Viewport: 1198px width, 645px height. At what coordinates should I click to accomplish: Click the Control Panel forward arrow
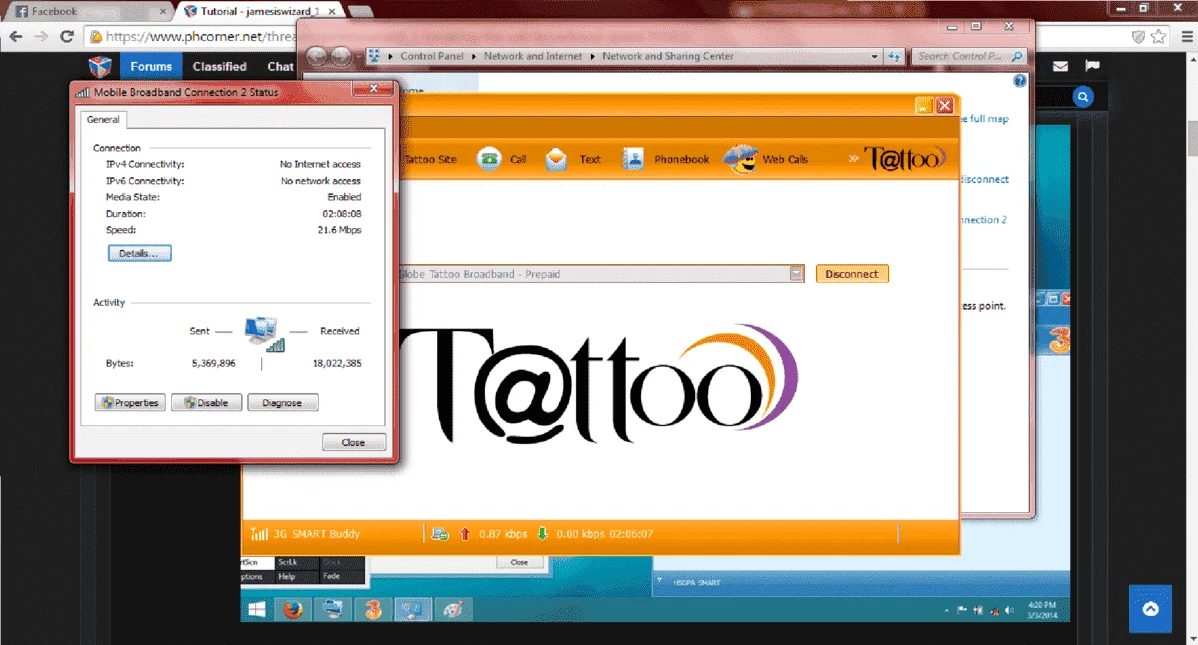point(342,56)
